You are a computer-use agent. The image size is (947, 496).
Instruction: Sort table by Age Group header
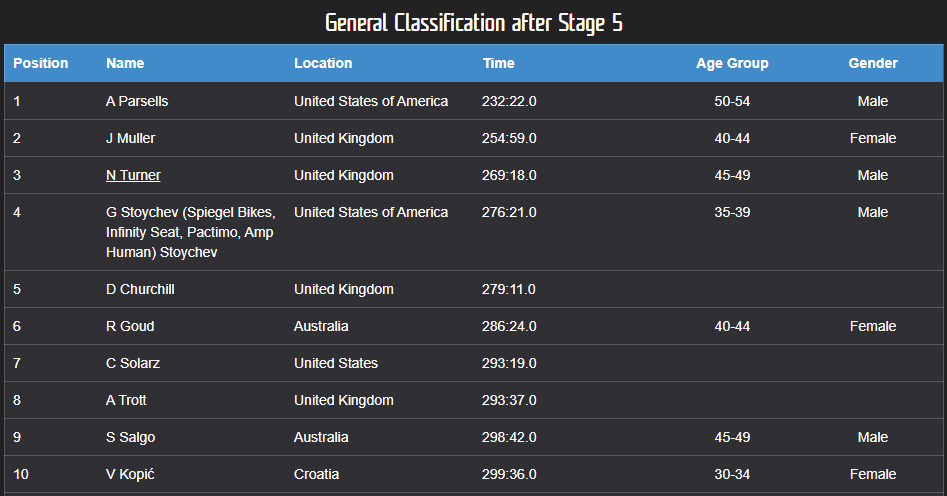(x=732, y=63)
